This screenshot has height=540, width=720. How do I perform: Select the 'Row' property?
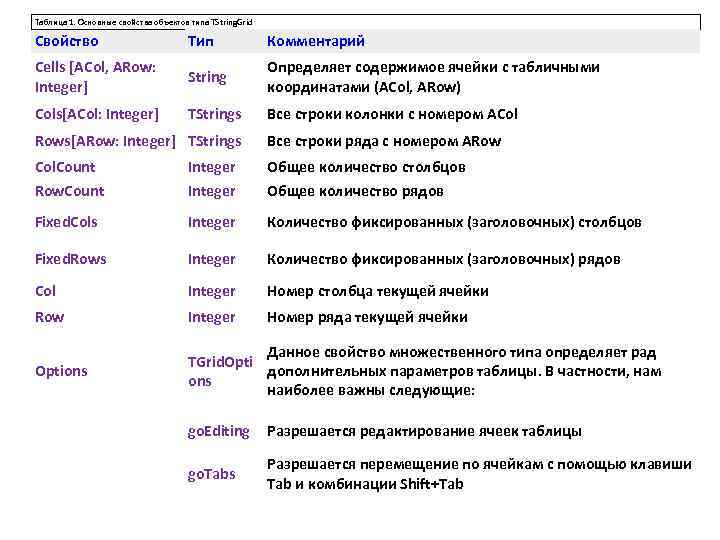[x=49, y=317]
